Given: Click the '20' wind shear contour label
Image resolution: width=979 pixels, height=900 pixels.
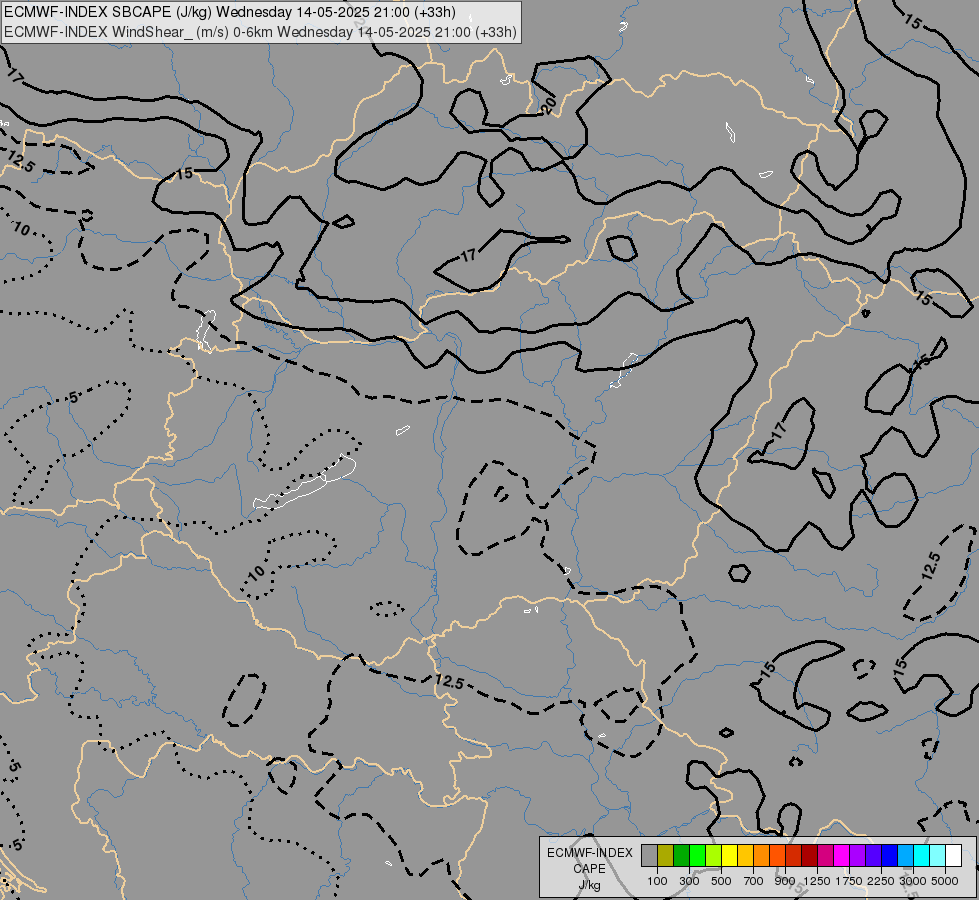Looking at the screenshot, I should pyautogui.click(x=548, y=106).
